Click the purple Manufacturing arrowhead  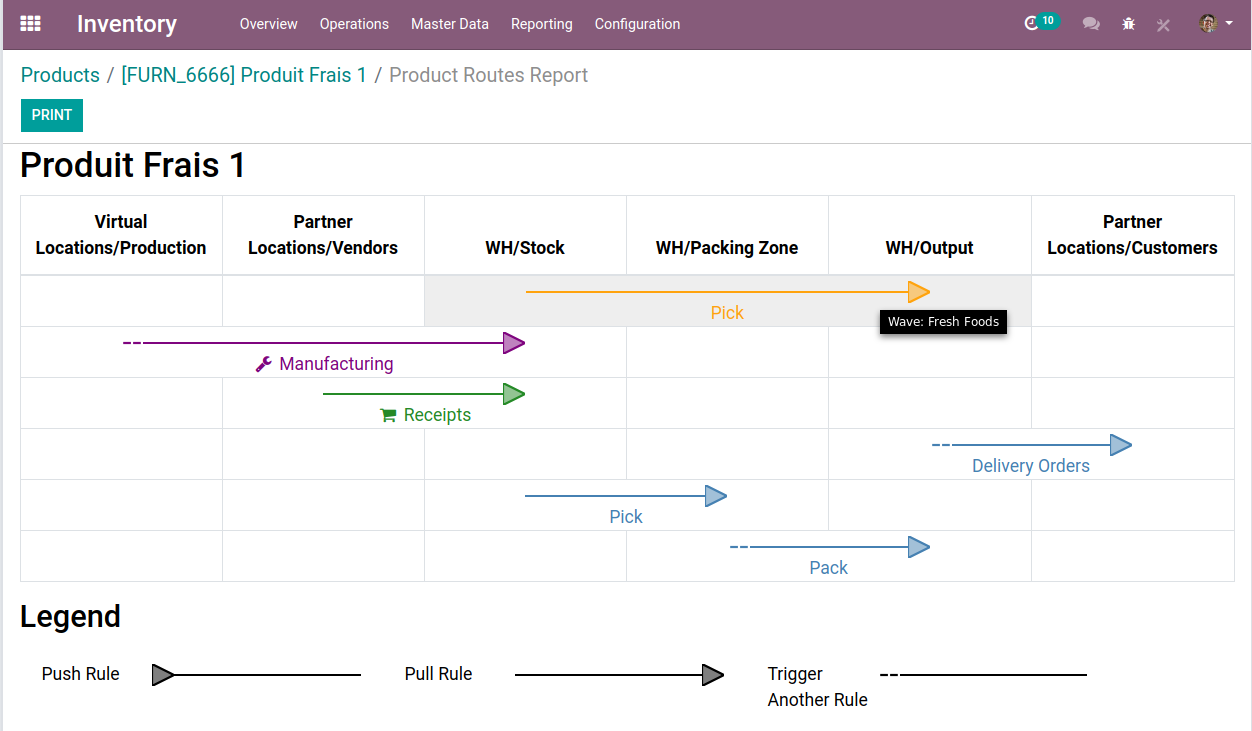(x=514, y=343)
